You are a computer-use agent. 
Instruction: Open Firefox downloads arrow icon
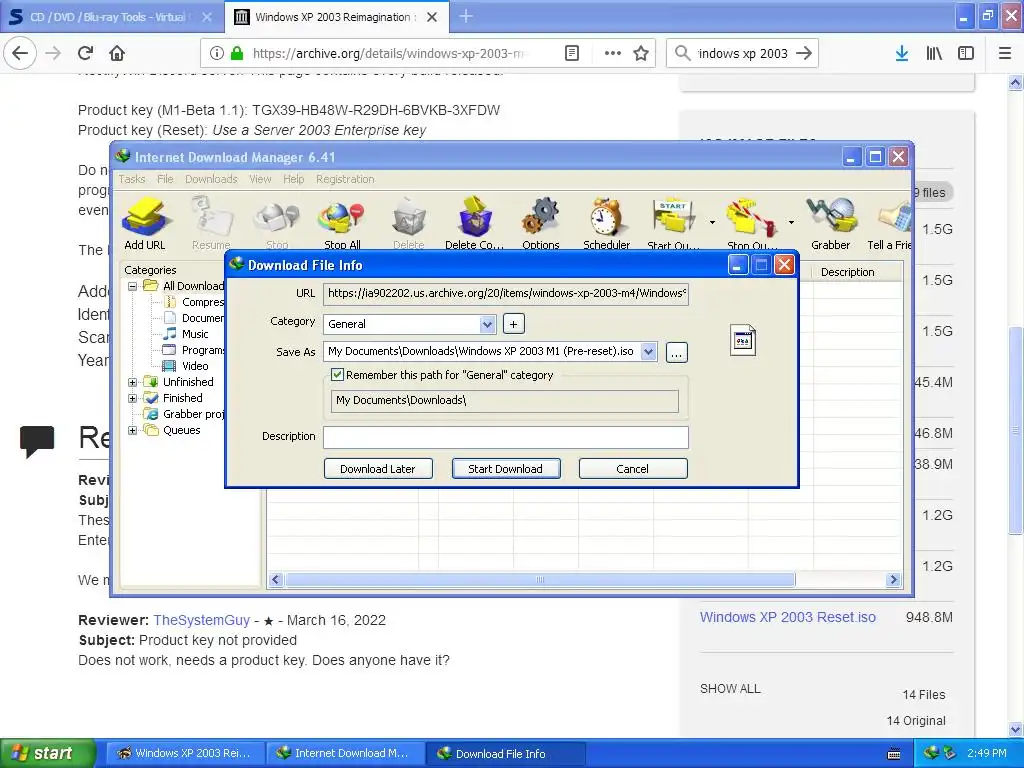902,53
